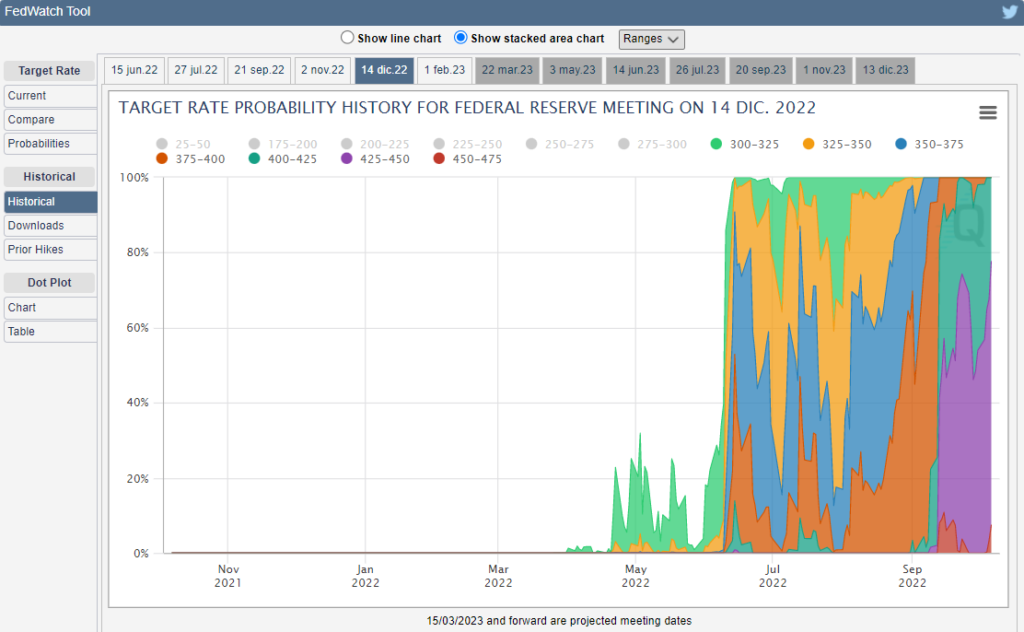The image size is (1024, 632).
Task: Hide the 400-425 legend series
Action: [283, 159]
